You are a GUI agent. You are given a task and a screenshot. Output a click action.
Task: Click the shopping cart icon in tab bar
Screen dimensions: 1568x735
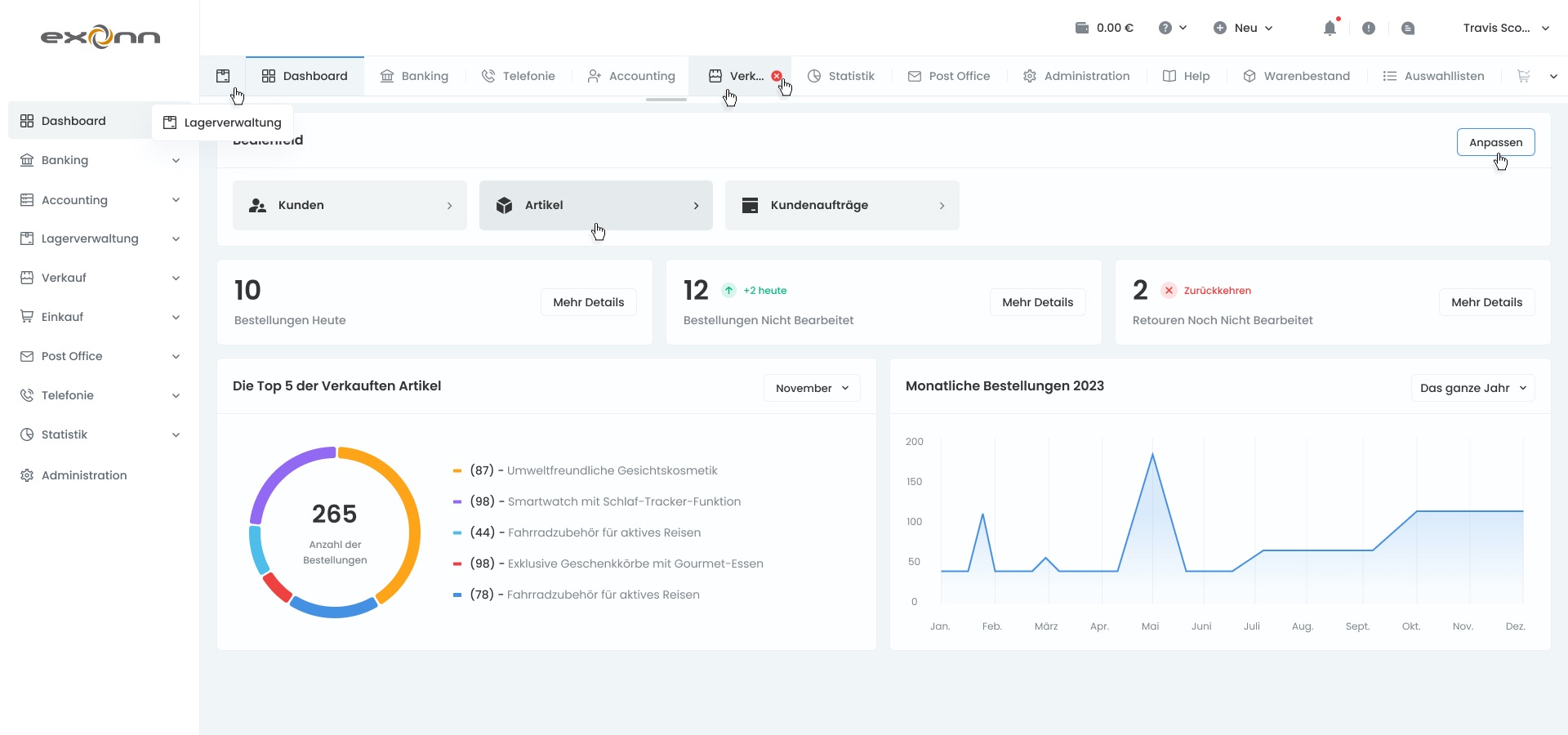pyautogui.click(x=1524, y=76)
